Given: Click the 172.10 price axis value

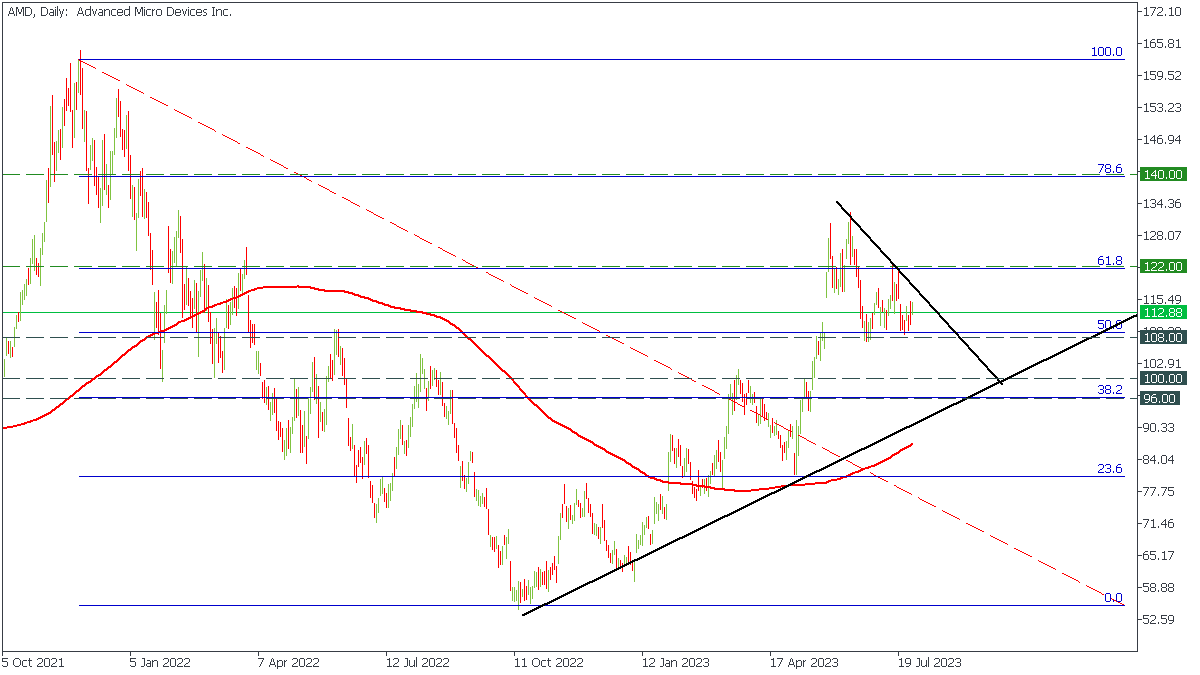Looking at the screenshot, I should 1162,12.
